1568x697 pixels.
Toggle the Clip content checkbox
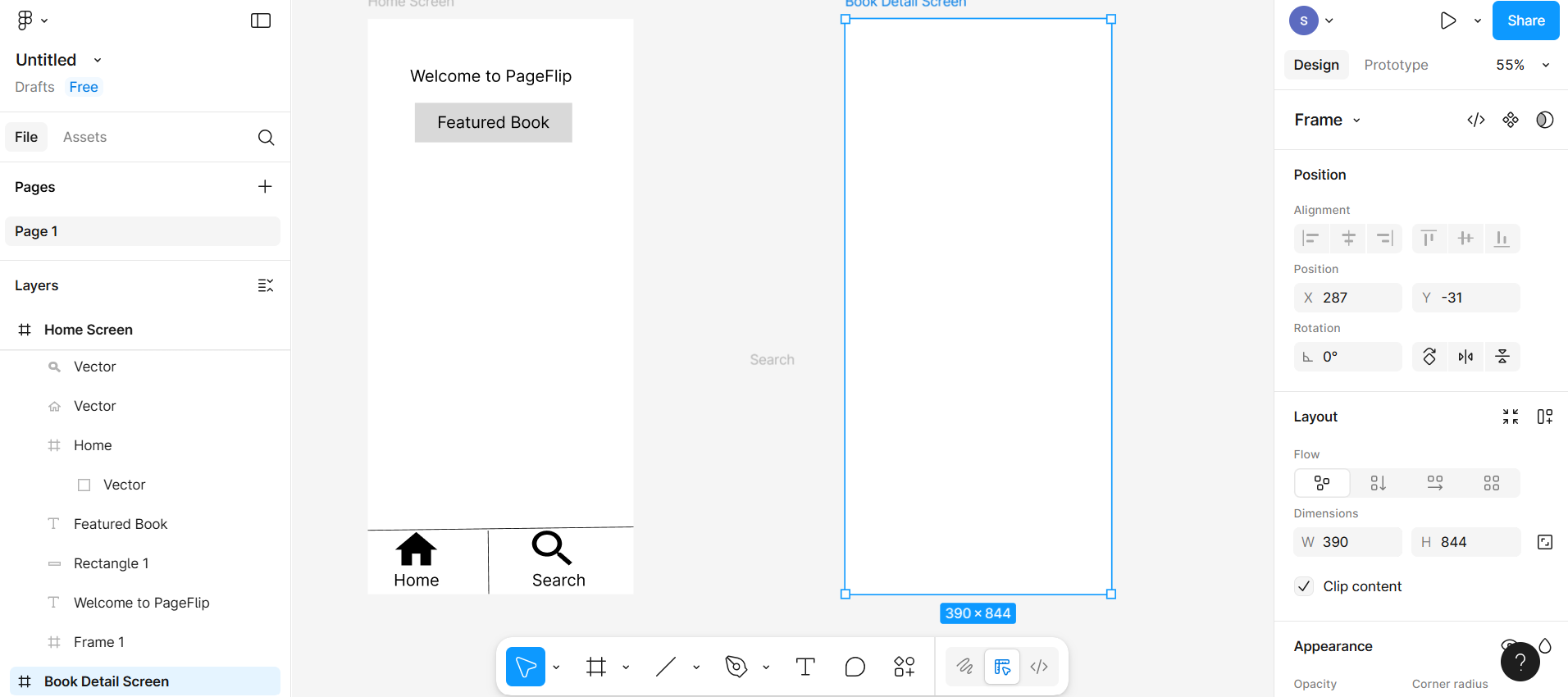1304,586
